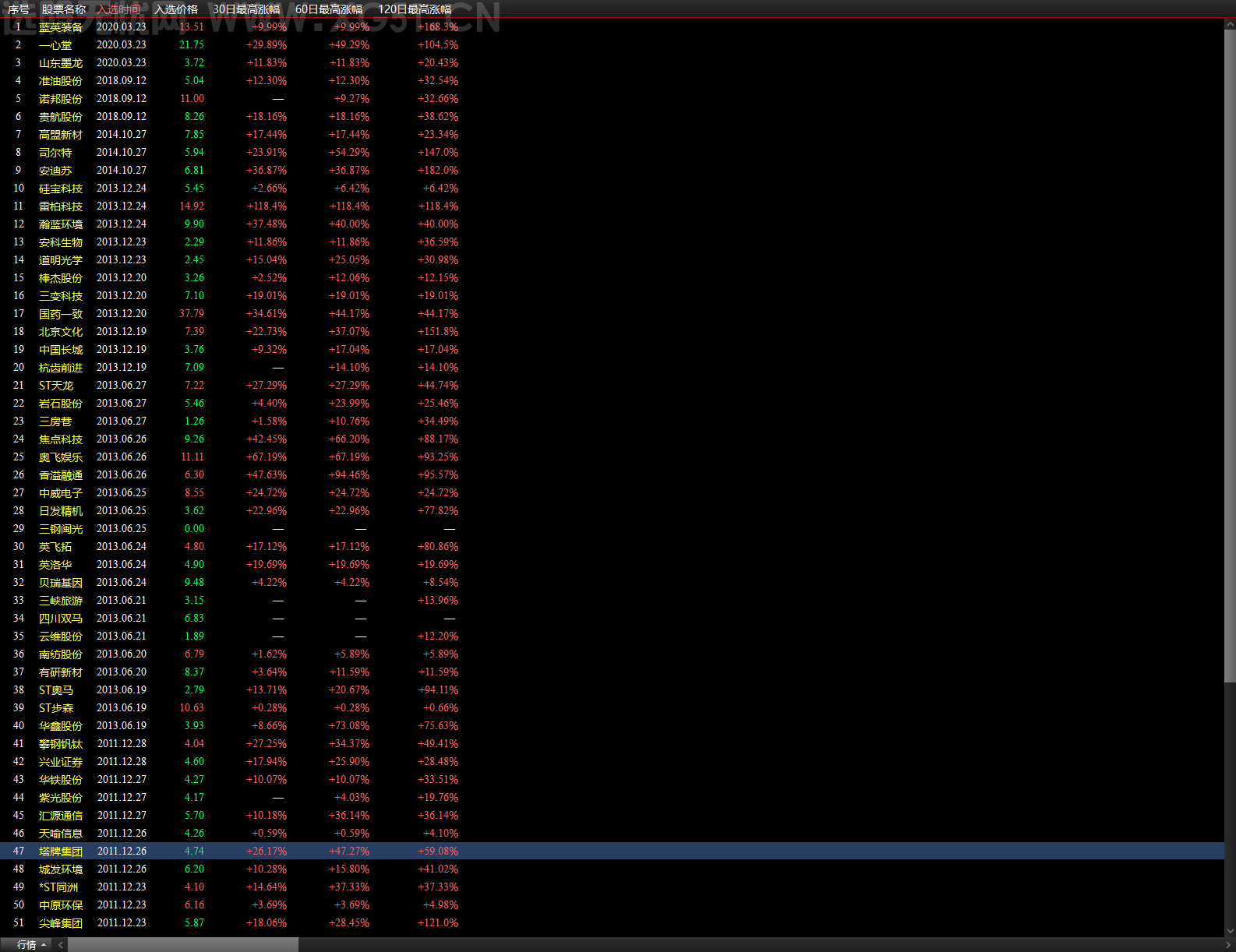Screen dimensions: 1236x952
Task: Select stock 三钢闽光
Action: 61,529
